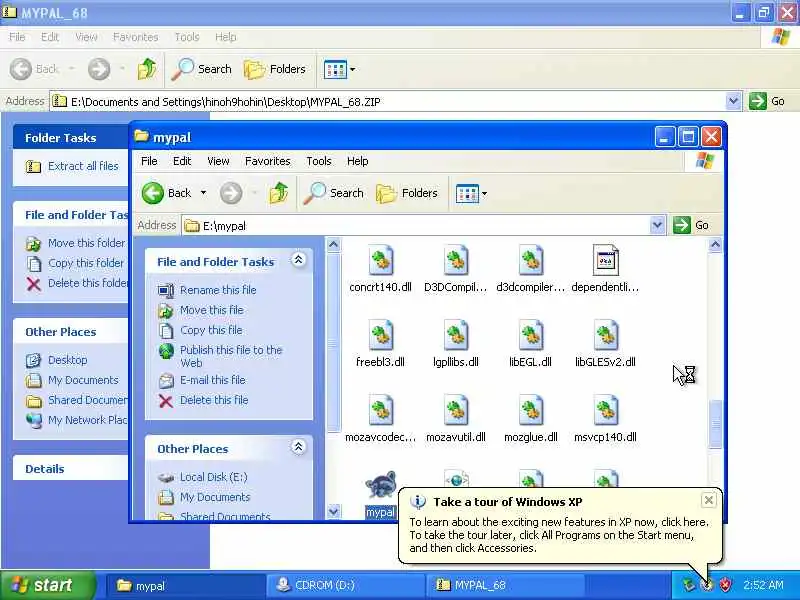Click Copy this file link
The width and height of the screenshot is (800, 600).
click(211, 330)
